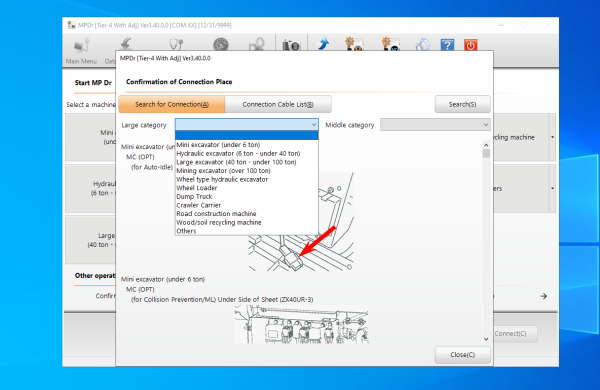Expand the Large category dropdown arrow
Viewport: 600px width, 390px height.
314,125
